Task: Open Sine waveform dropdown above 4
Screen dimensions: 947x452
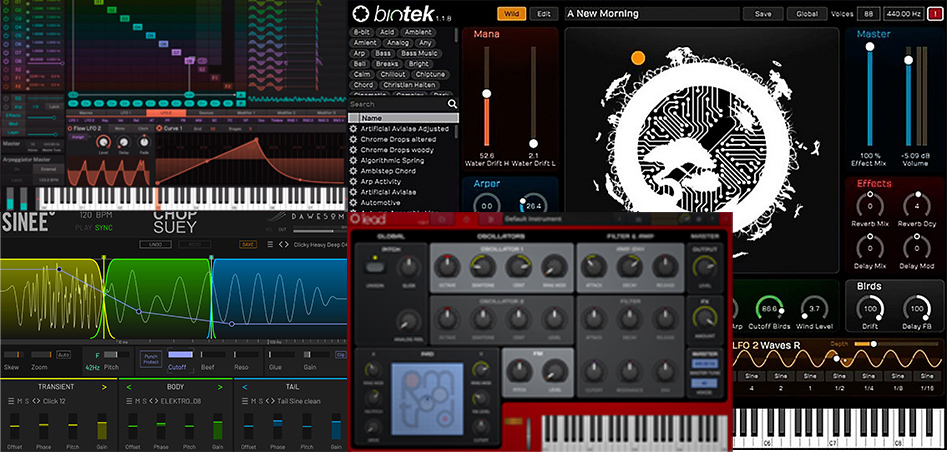Action: point(751,376)
